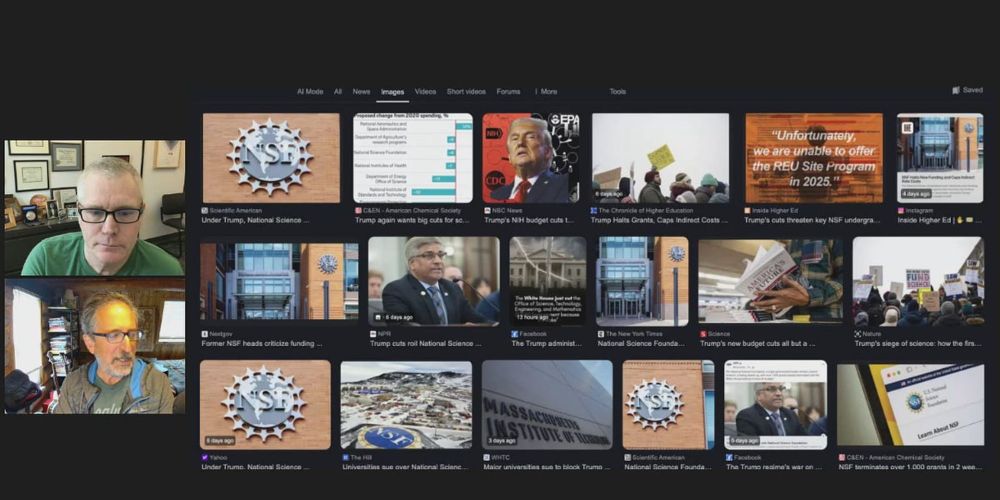Open the Saved images collection
The width and height of the screenshot is (1000, 500).
967,91
